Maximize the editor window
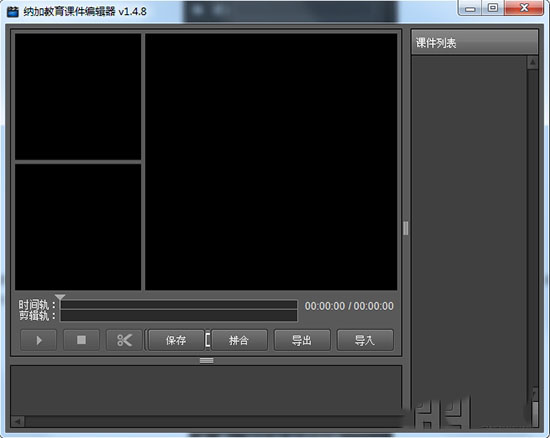Screen dimensions: 550x438 (493, 8)
